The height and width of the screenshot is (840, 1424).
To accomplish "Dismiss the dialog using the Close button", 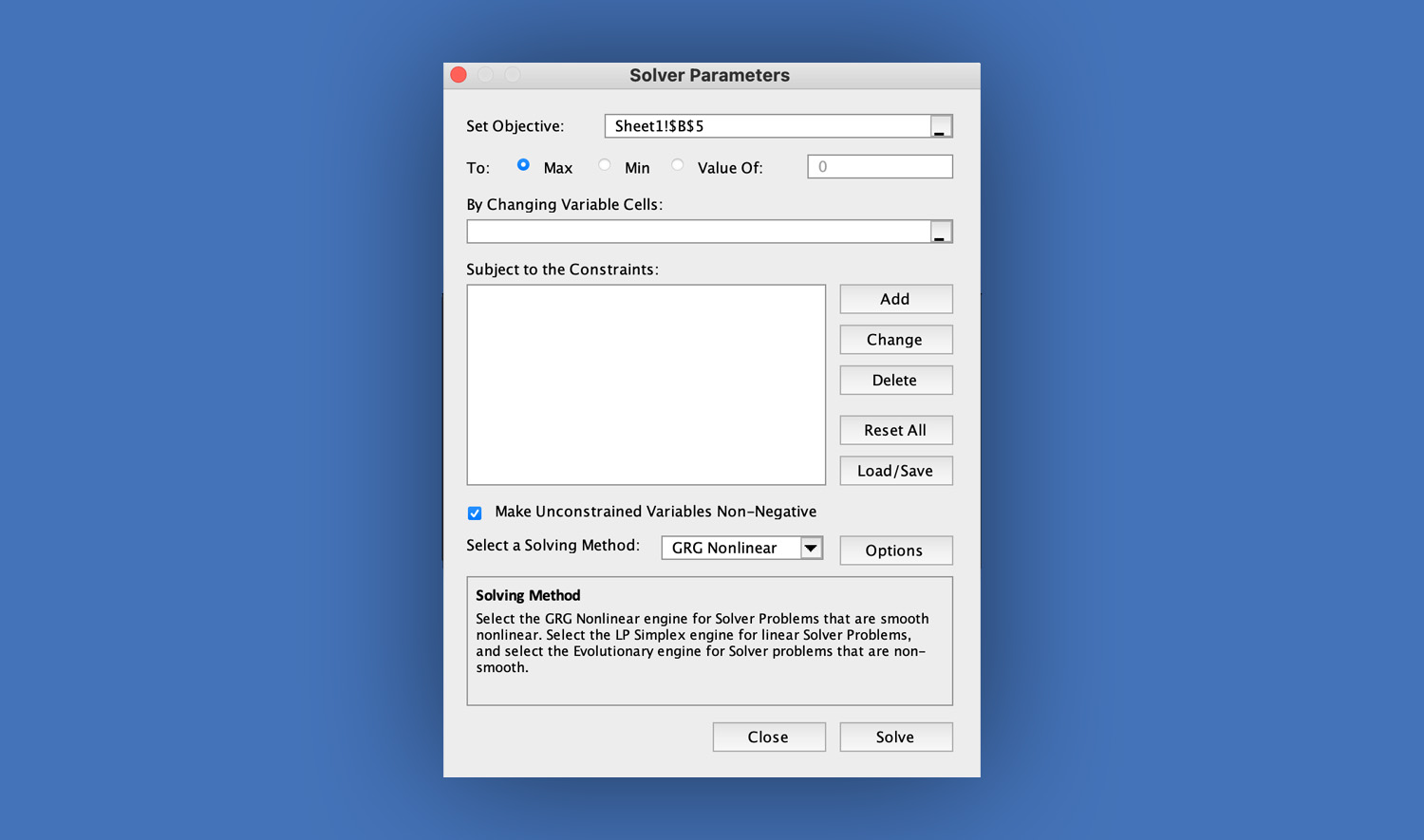I will pos(768,737).
